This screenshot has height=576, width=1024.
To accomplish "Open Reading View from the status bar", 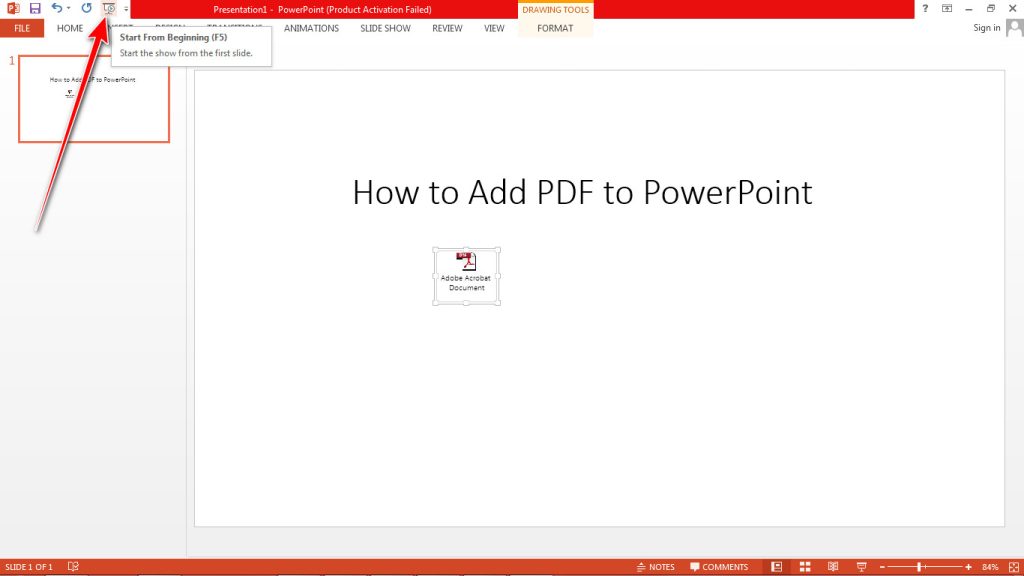I will coord(833,566).
